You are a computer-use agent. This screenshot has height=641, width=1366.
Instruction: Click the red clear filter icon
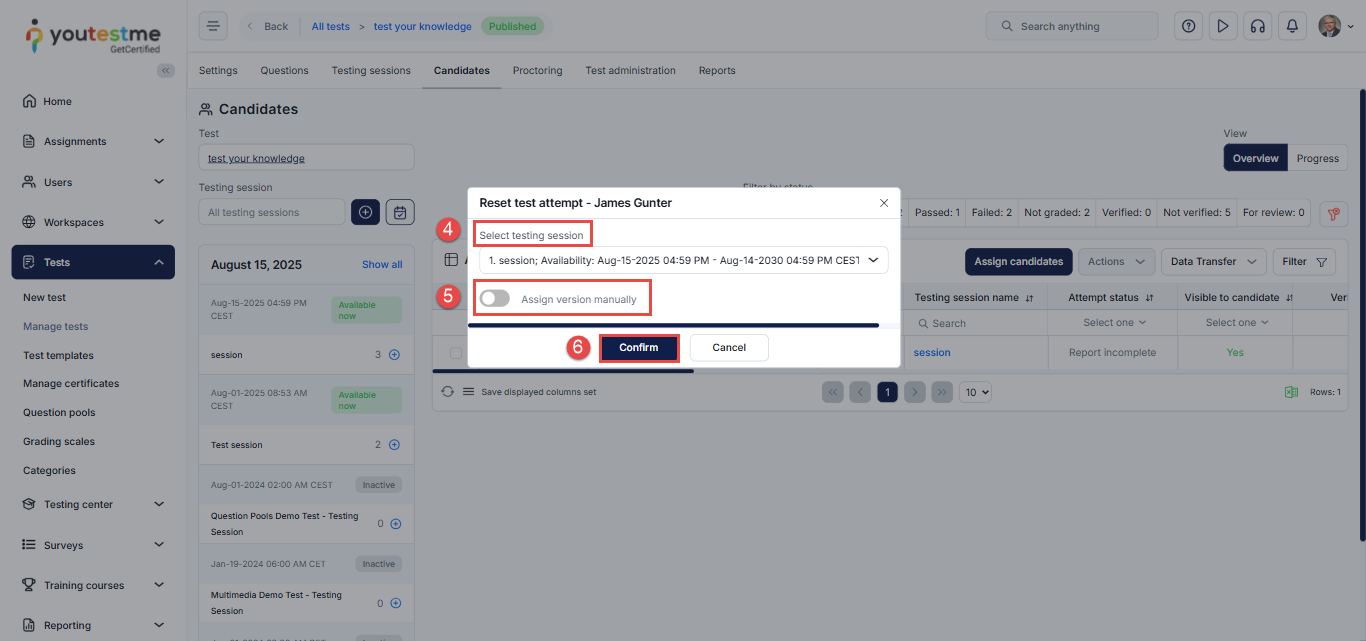coord(1332,213)
